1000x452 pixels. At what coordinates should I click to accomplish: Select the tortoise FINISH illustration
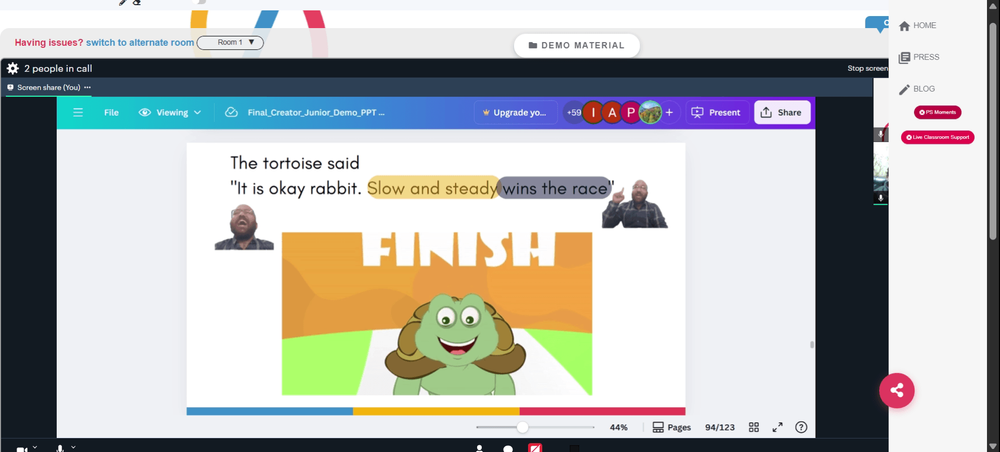[437, 314]
